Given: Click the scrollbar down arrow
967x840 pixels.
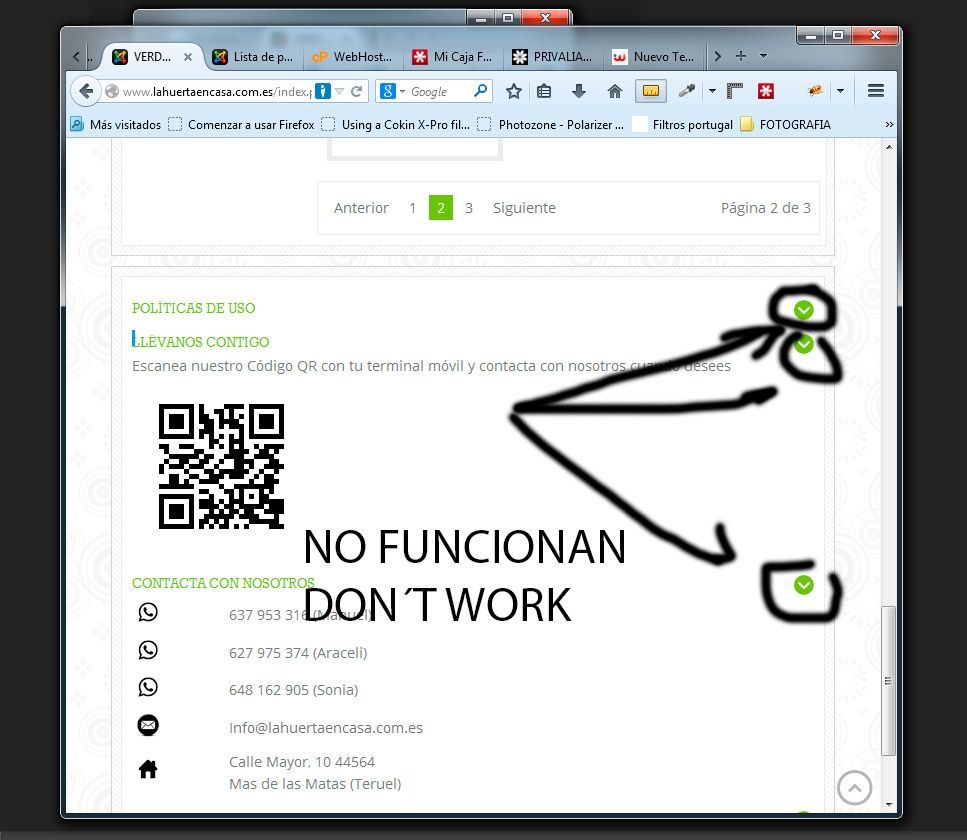Looking at the screenshot, I should point(889,804).
